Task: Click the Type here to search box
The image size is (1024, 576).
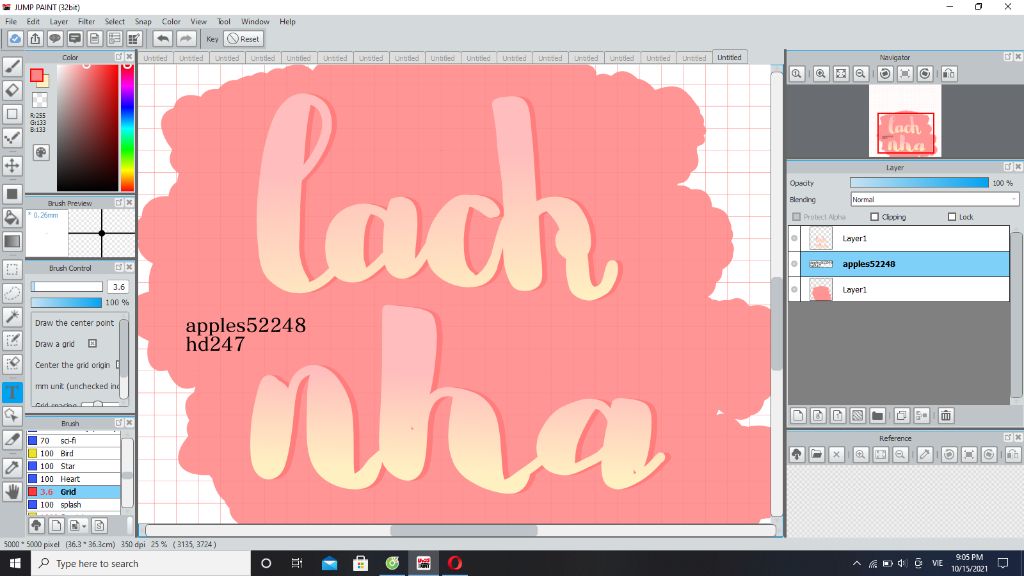Action: 140,563
